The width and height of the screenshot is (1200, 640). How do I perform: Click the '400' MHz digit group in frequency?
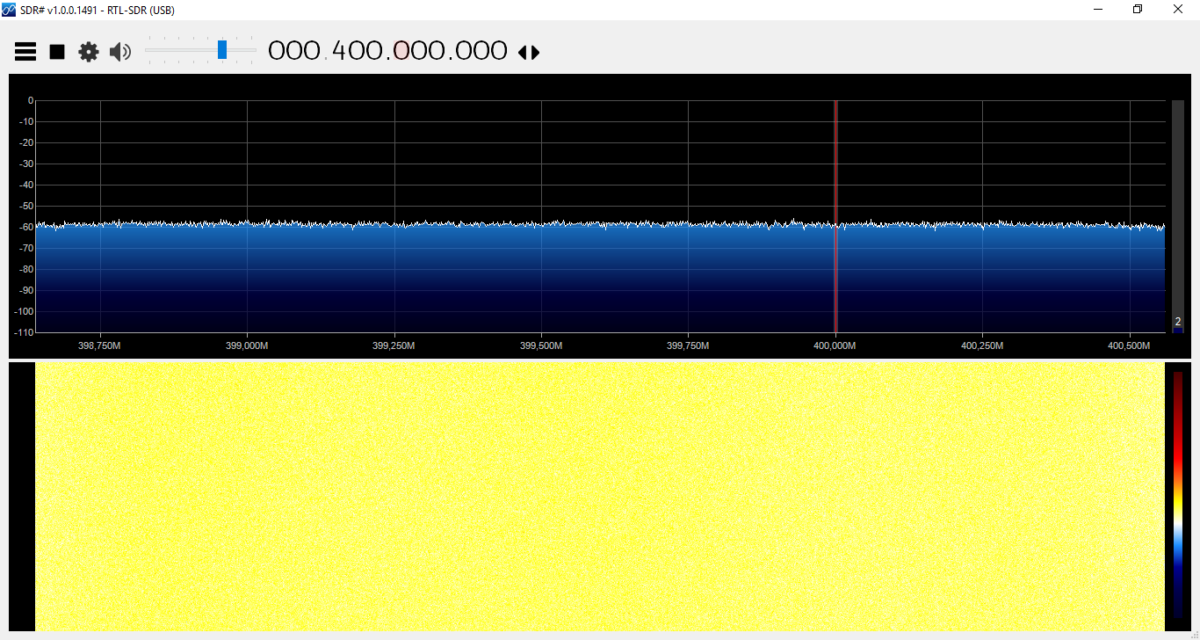(358, 51)
